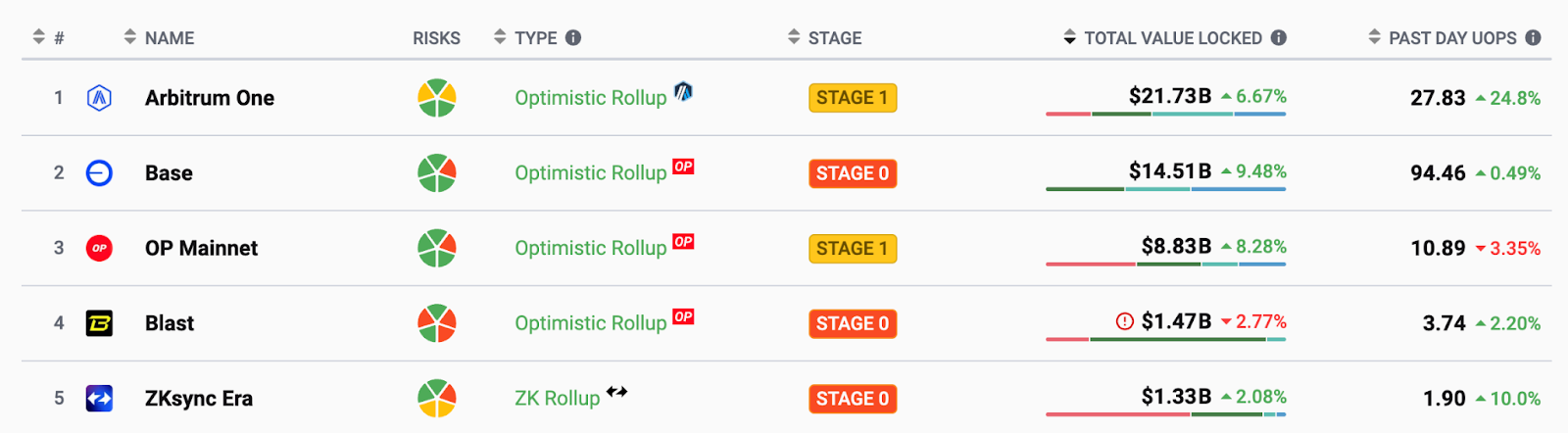Screen dimensions: 1568x433
Task: Show info icon beside Type header
Action: (573, 38)
